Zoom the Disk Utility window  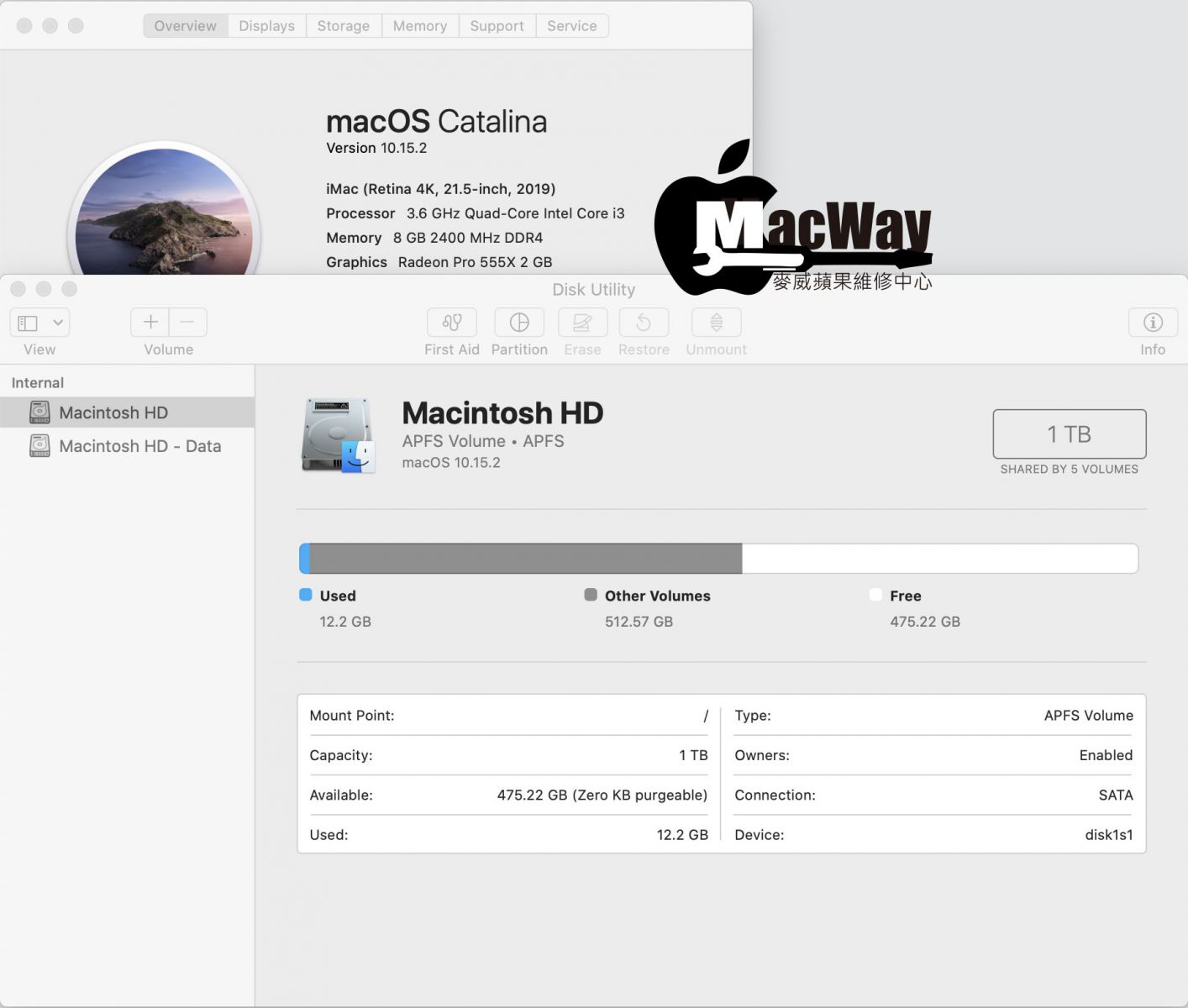70,289
